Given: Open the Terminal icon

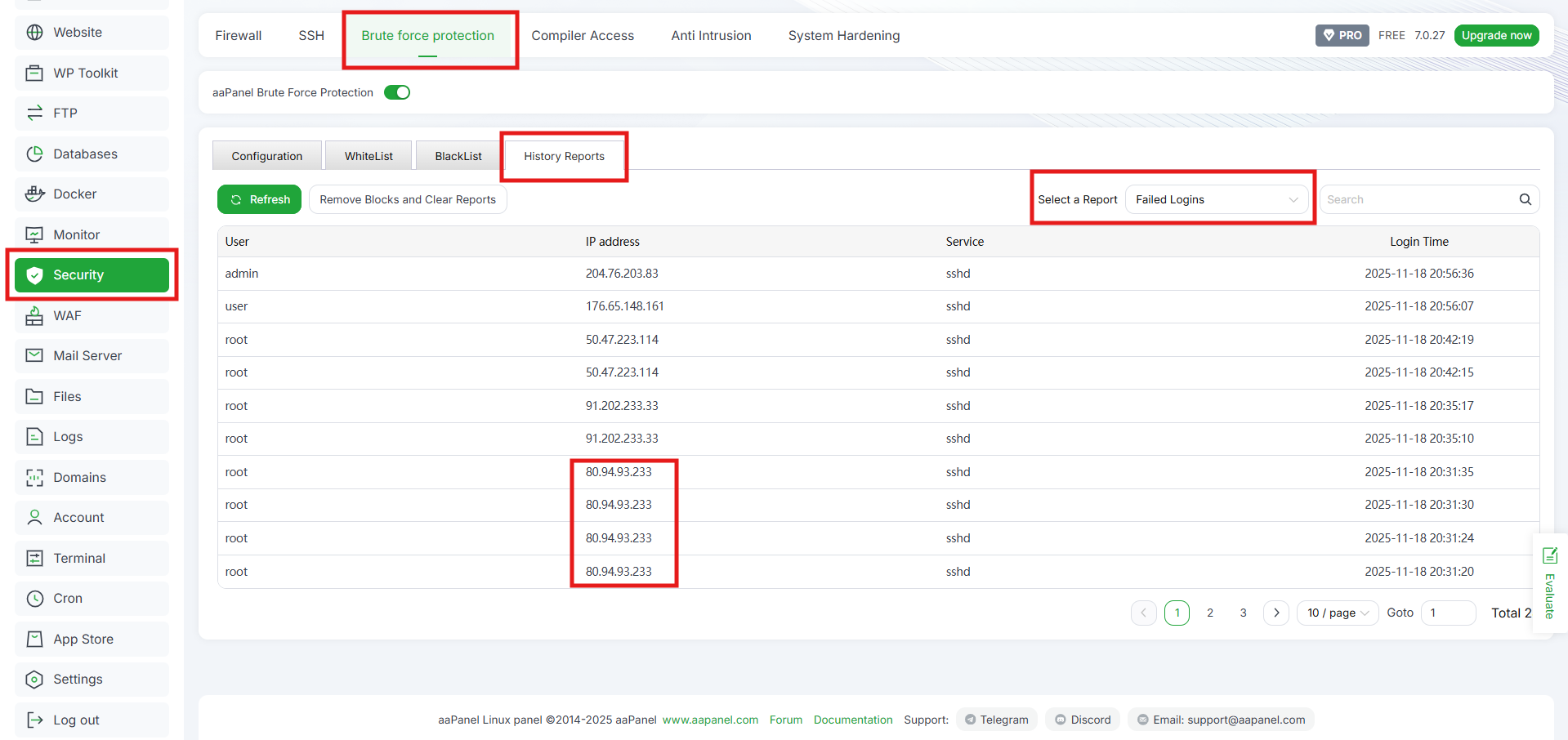Looking at the screenshot, I should (x=34, y=558).
